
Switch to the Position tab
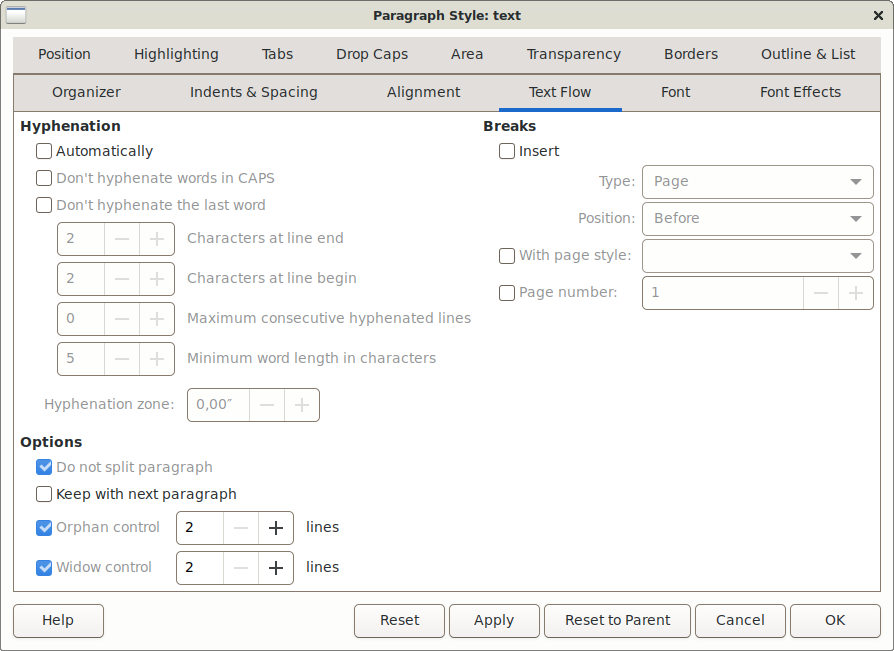coord(64,54)
